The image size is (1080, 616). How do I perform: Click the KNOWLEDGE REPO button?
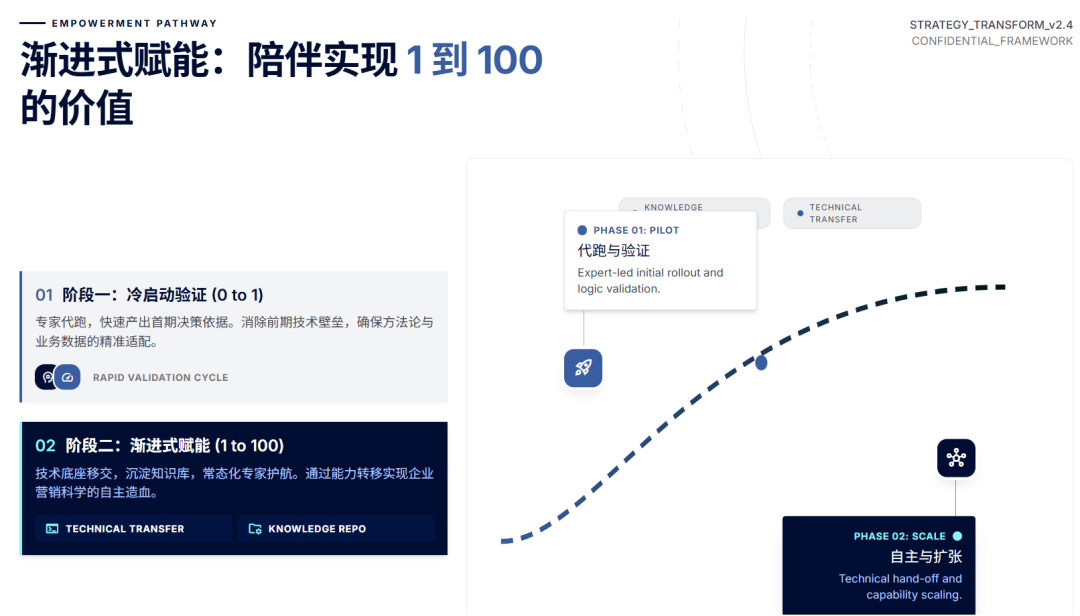tap(336, 528)
